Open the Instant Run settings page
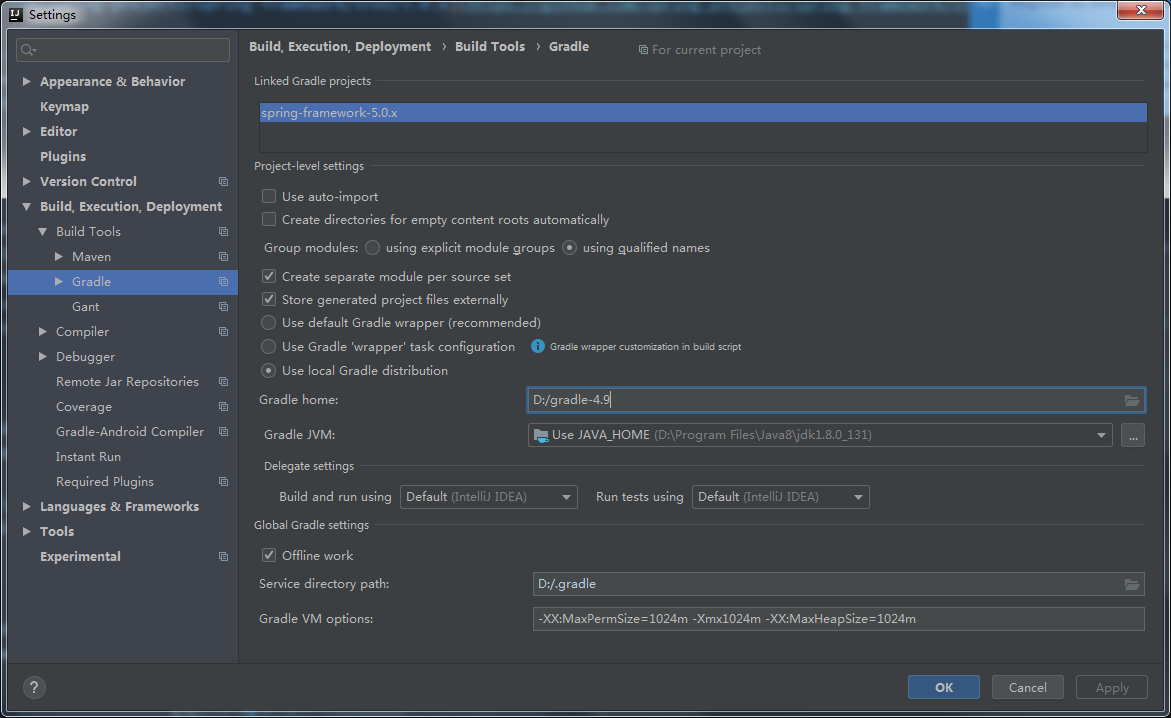The image size is (1171, 718). tap(88, 457)
